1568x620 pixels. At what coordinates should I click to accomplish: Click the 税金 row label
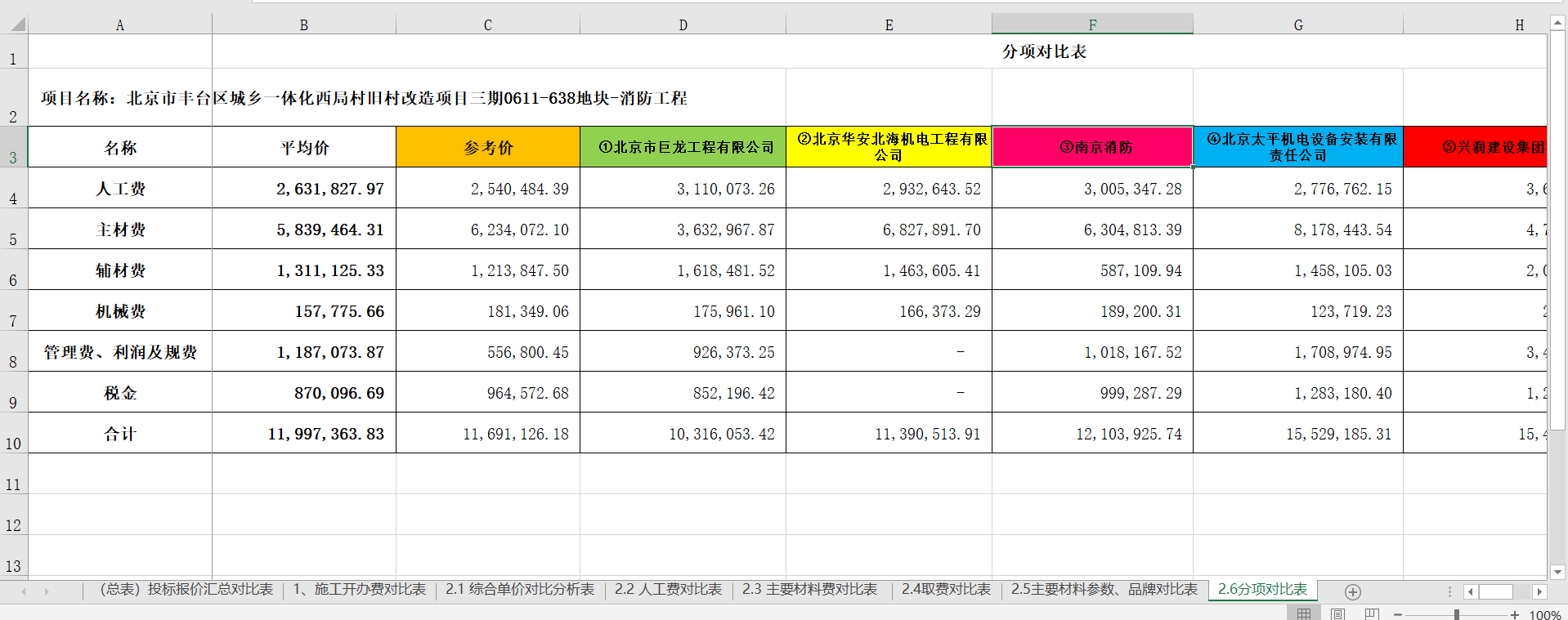click(120, 392)
